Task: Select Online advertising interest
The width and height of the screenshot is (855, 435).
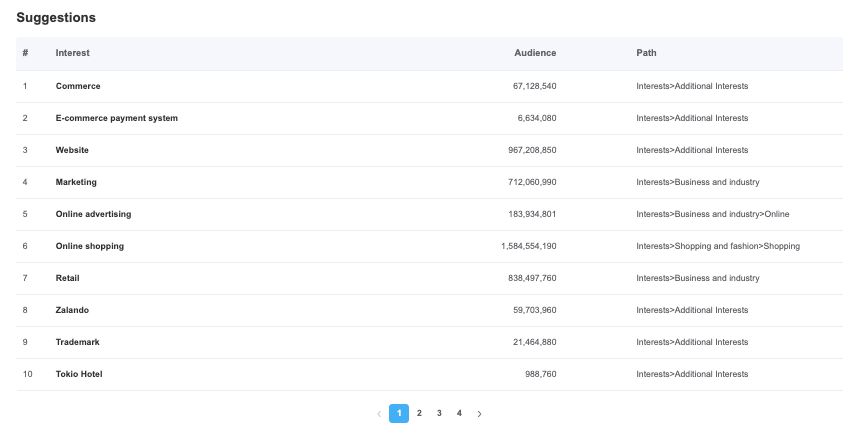Action: (93, 214)
